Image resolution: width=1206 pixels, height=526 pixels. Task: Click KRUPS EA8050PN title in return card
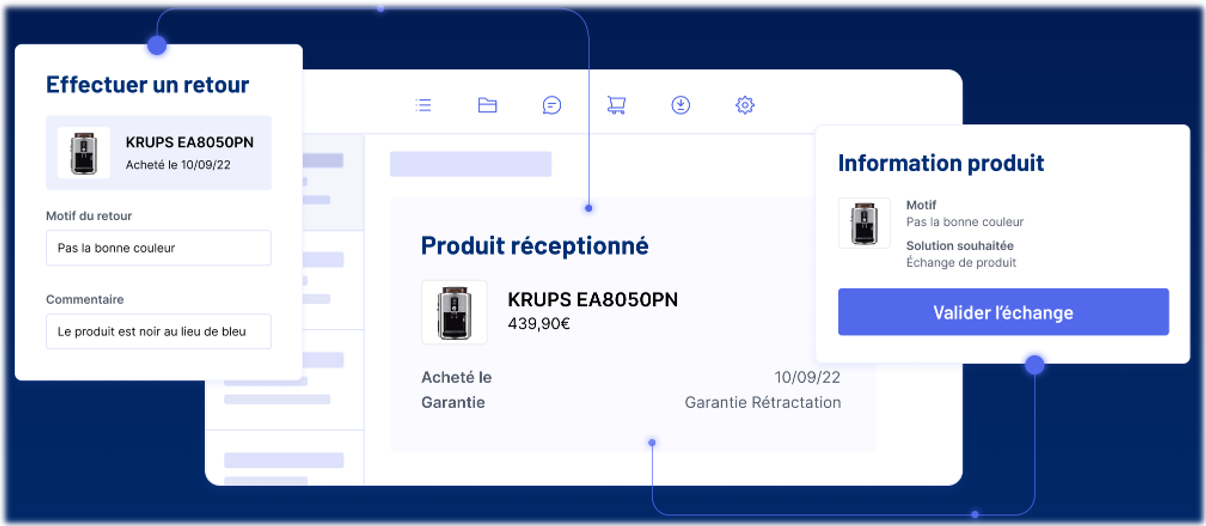(190, 142)
